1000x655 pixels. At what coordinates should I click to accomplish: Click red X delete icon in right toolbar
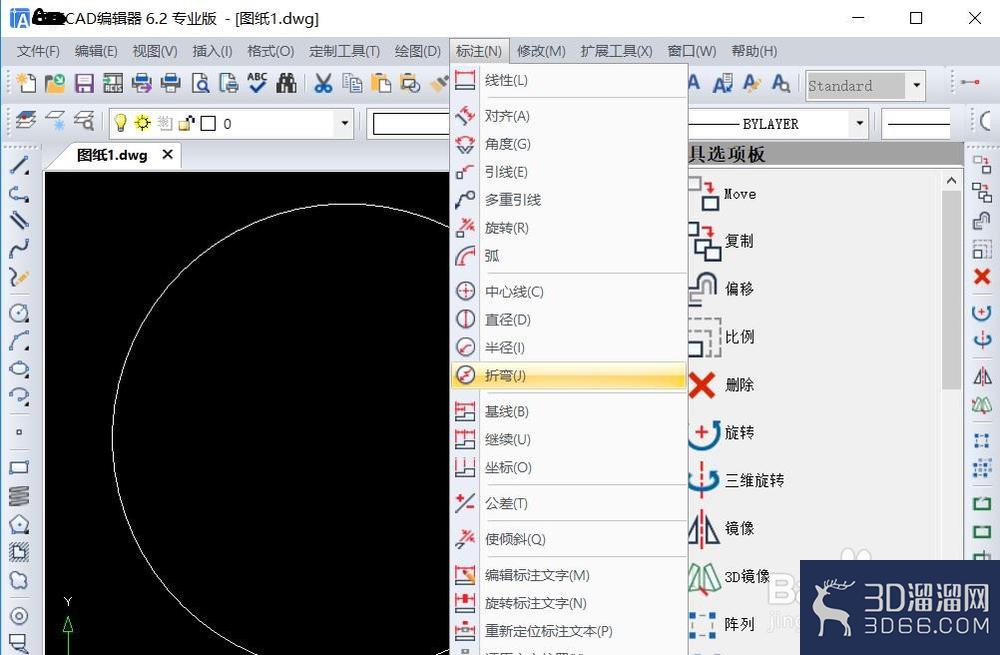(x=982, y=277)
